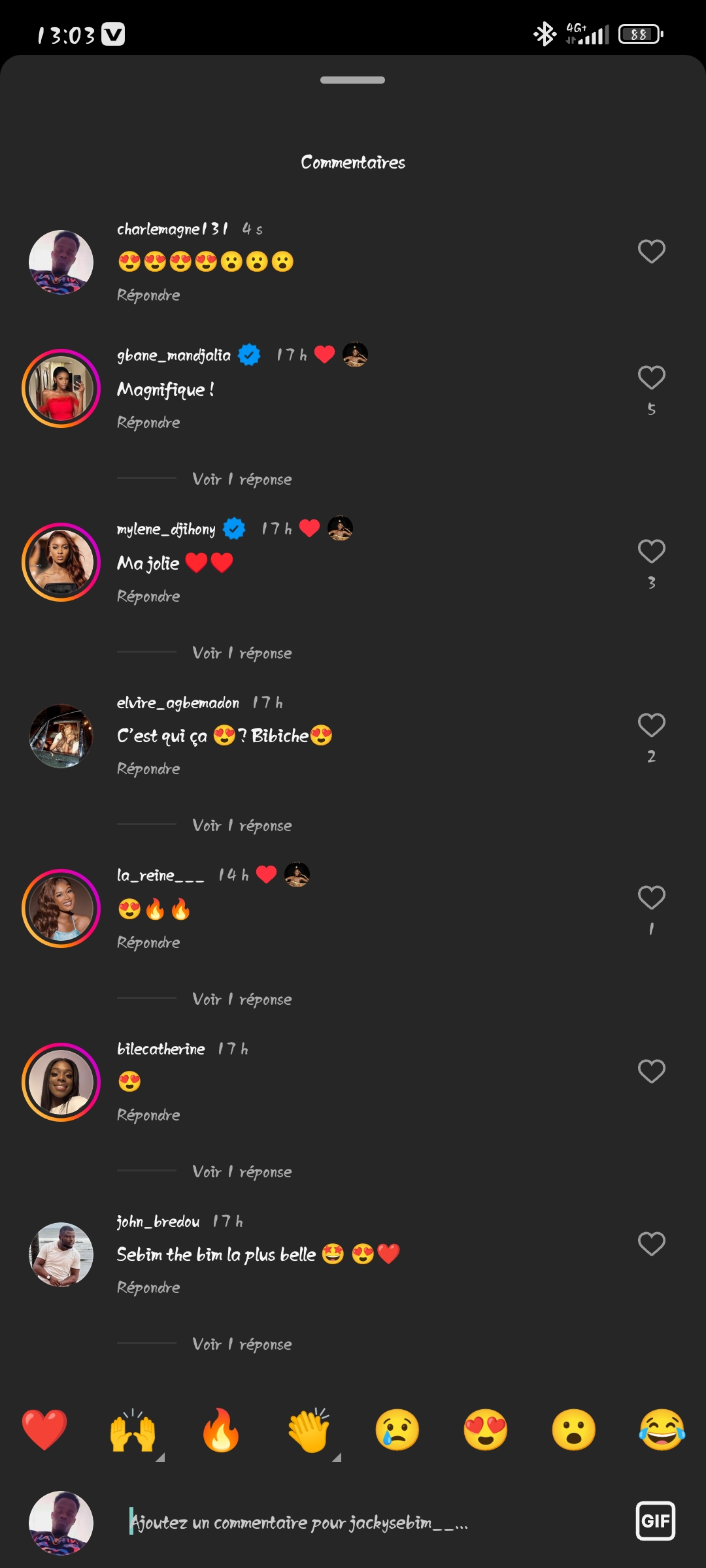Grab the sheet drag handle at top

click(x=352, y=80)
